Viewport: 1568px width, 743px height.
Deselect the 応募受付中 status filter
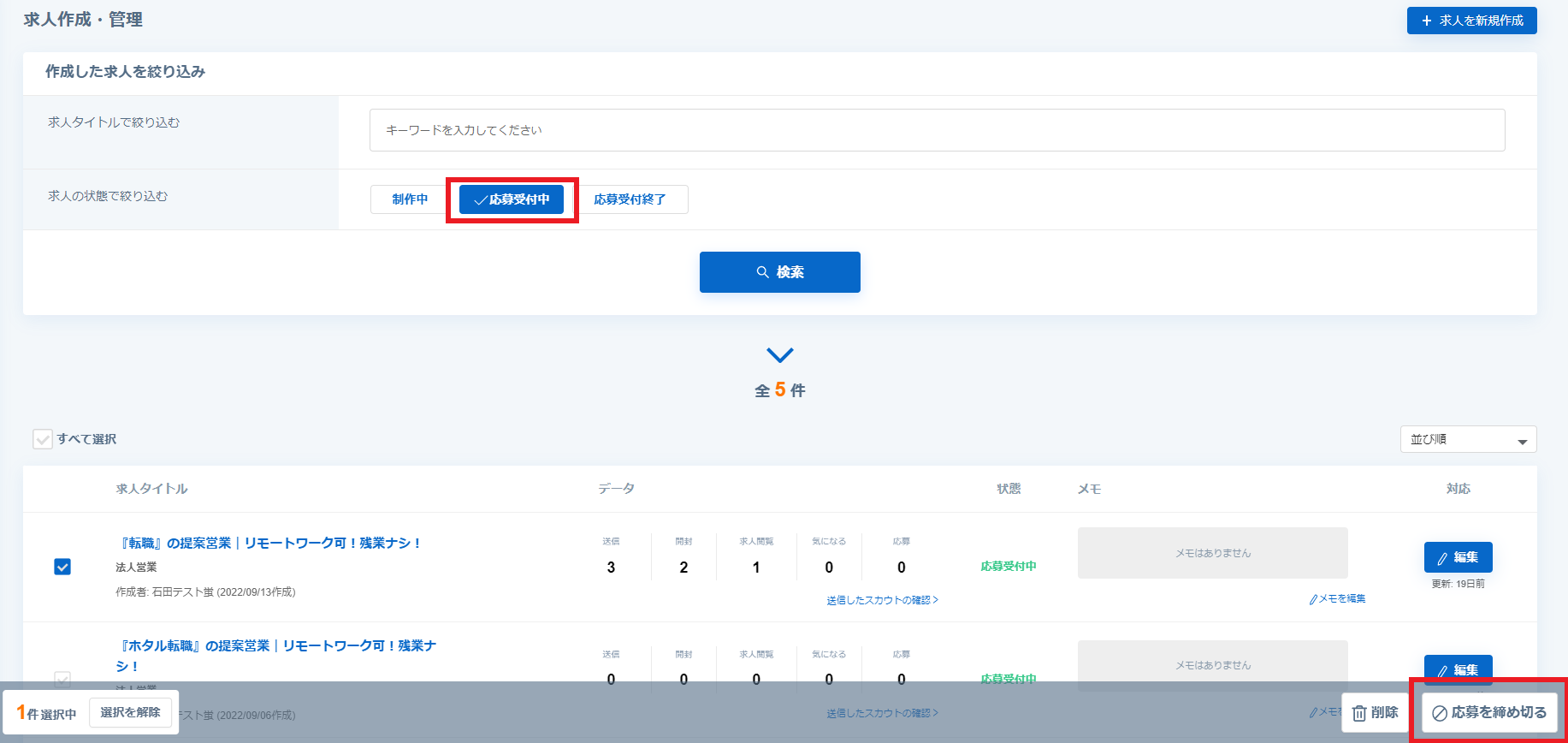click(512, 199)
